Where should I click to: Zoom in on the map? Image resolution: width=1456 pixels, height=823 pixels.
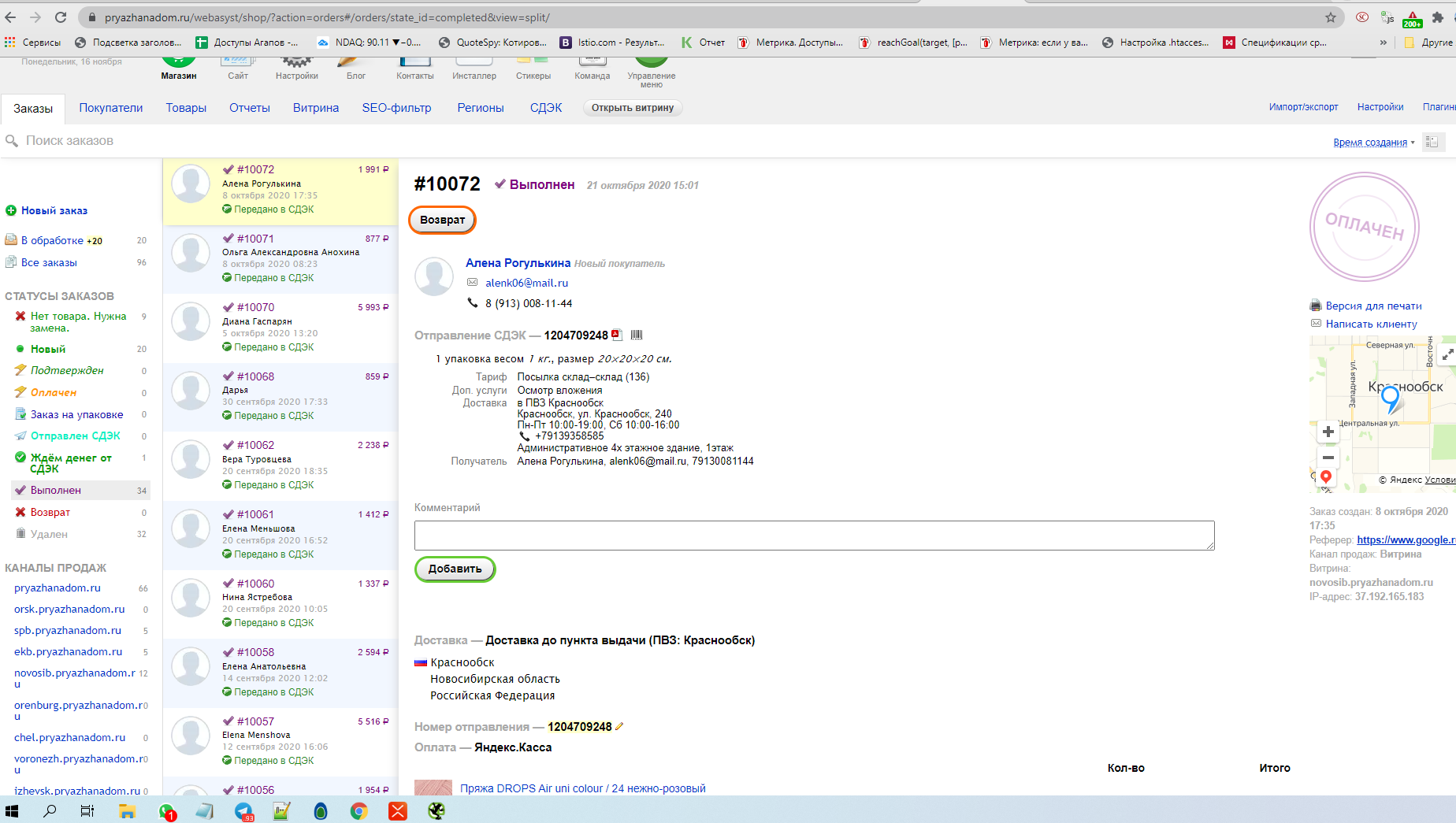[x=1328, y=432]
